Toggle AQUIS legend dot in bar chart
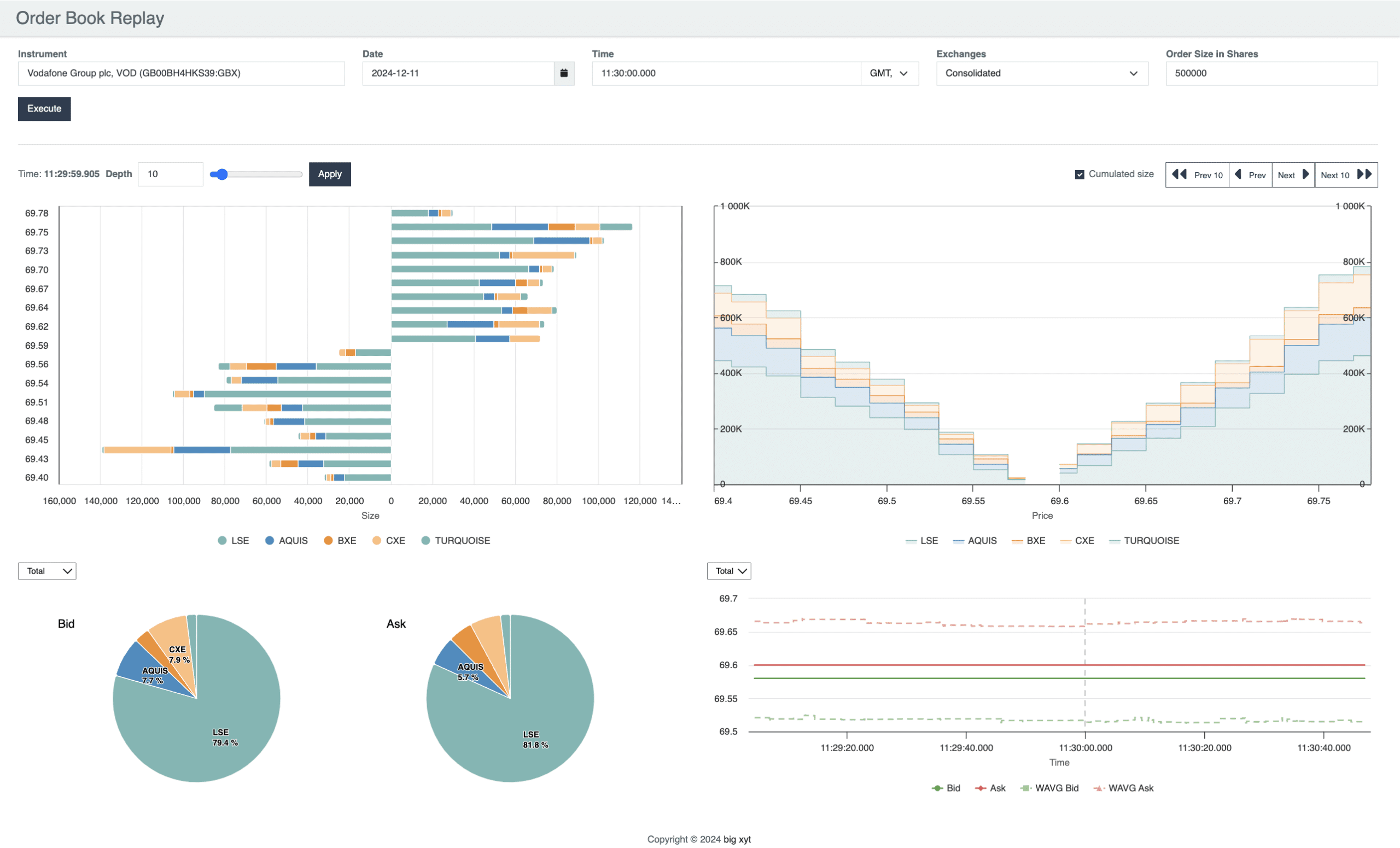This screenshot has height=848, width=1400. point(270,541)
